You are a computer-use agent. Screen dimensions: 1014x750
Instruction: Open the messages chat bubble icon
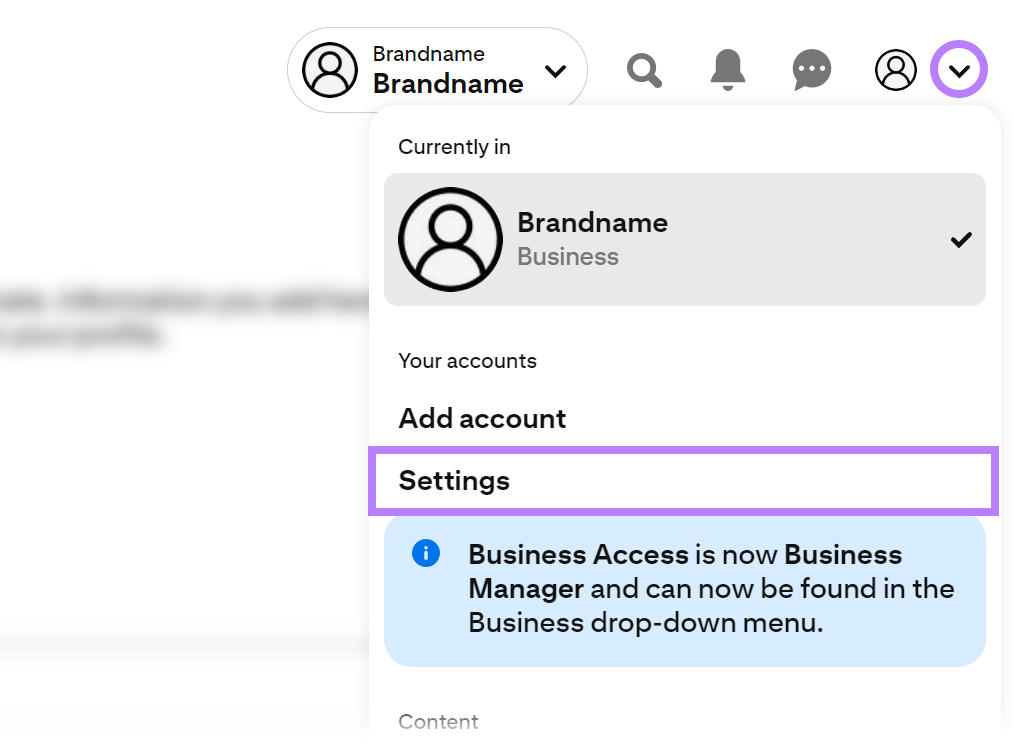[811, 69]
